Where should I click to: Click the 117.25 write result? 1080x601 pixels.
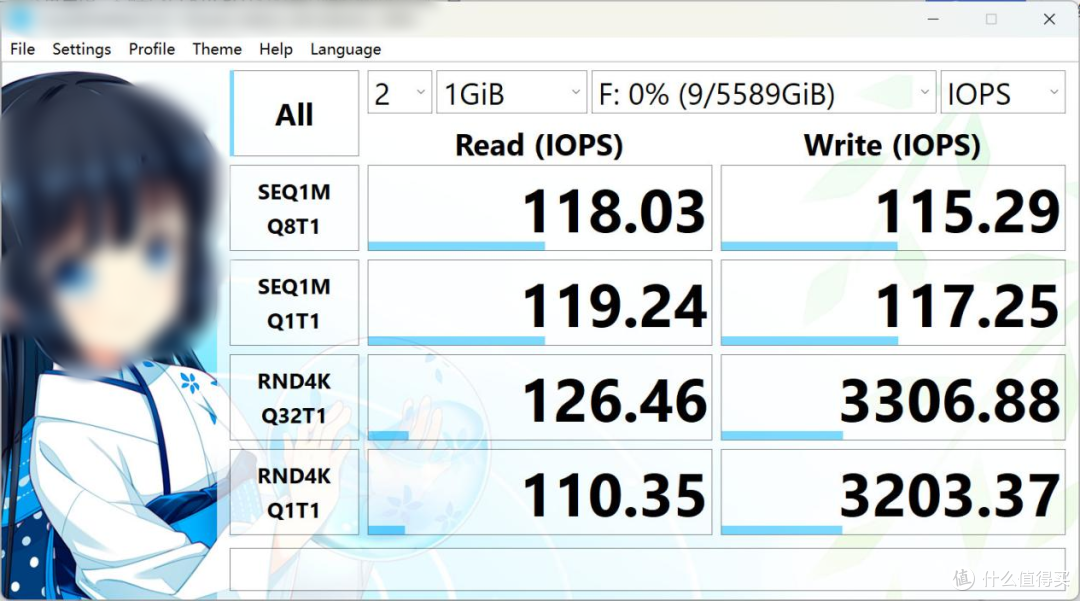pyautogui.click(x=893, y=303)
